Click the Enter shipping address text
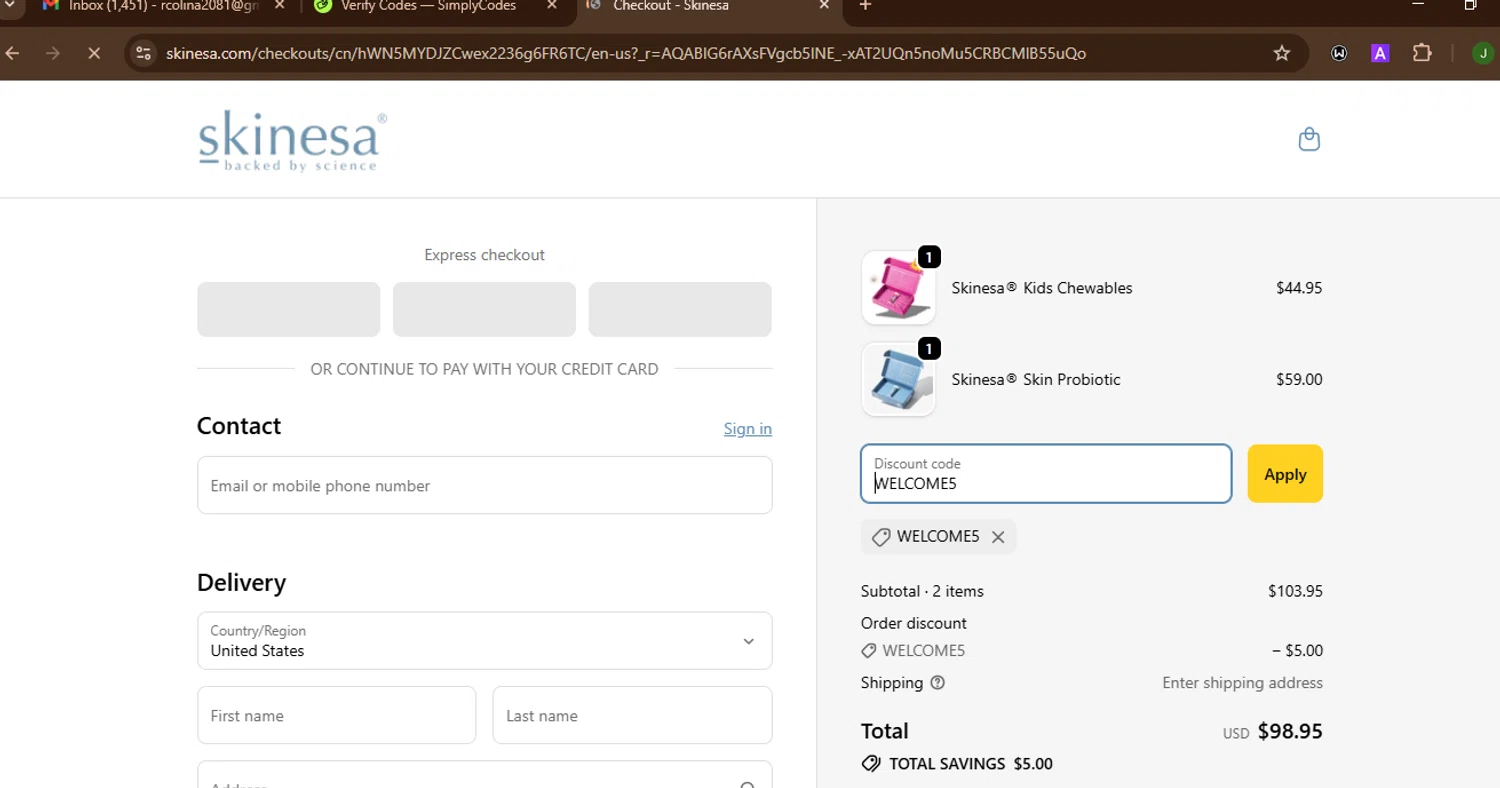1500x788 pixels. pyautogui.click(x=1242, y=683)
